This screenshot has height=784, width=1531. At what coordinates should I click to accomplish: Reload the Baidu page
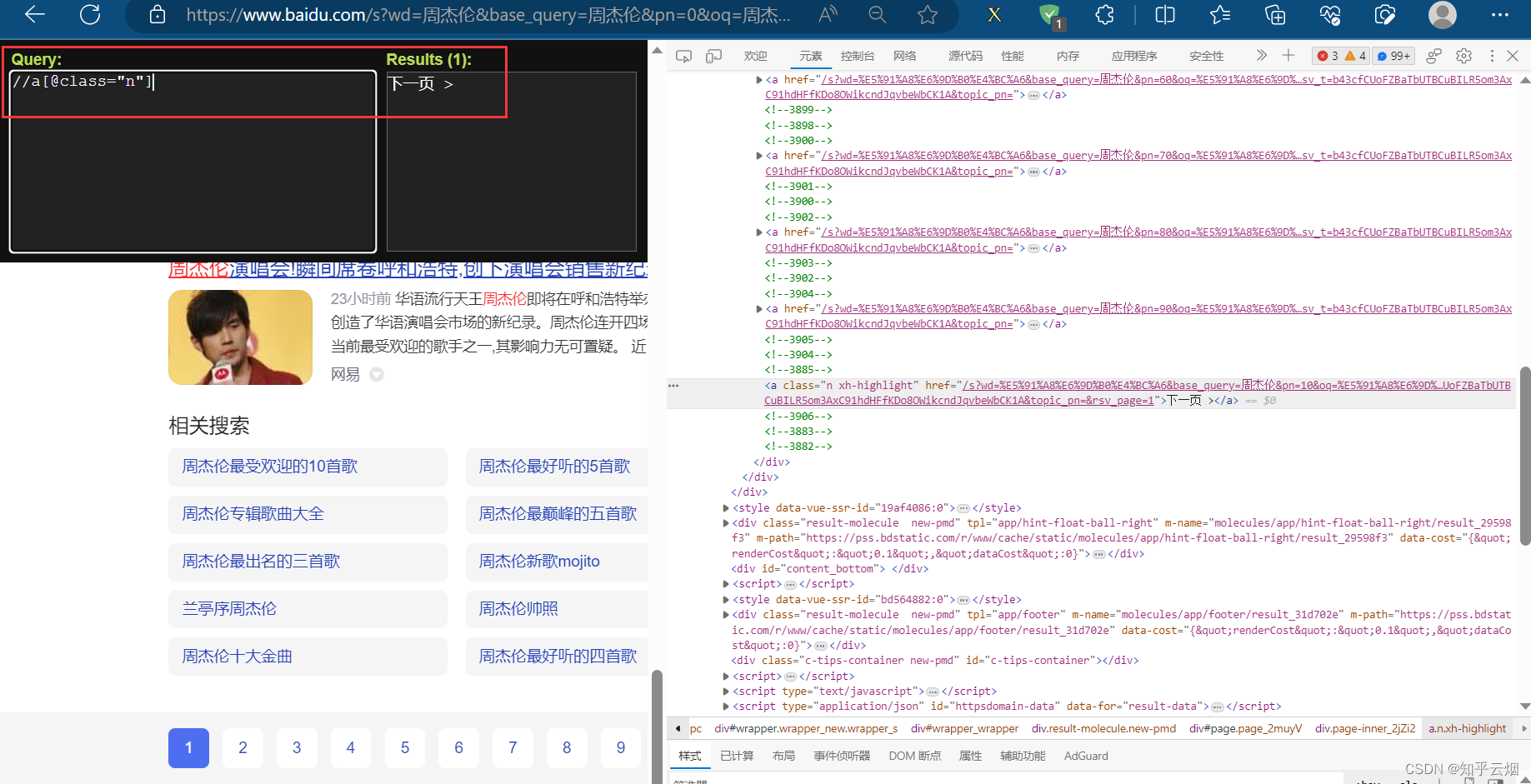[x=90, y=14]
